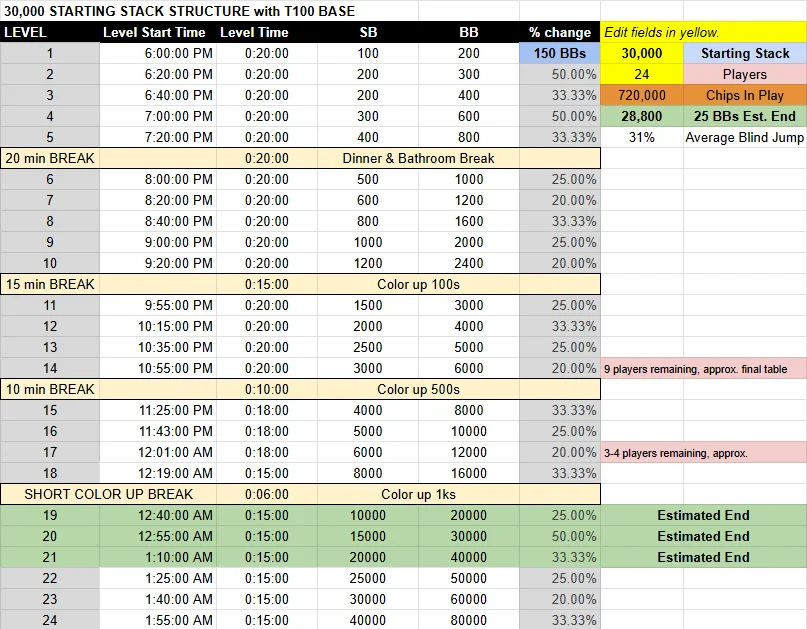Select the BB value 2400 in level 10
Image resolution: width=807 pixels, height=629 pixels.
(x=469, y=263)
